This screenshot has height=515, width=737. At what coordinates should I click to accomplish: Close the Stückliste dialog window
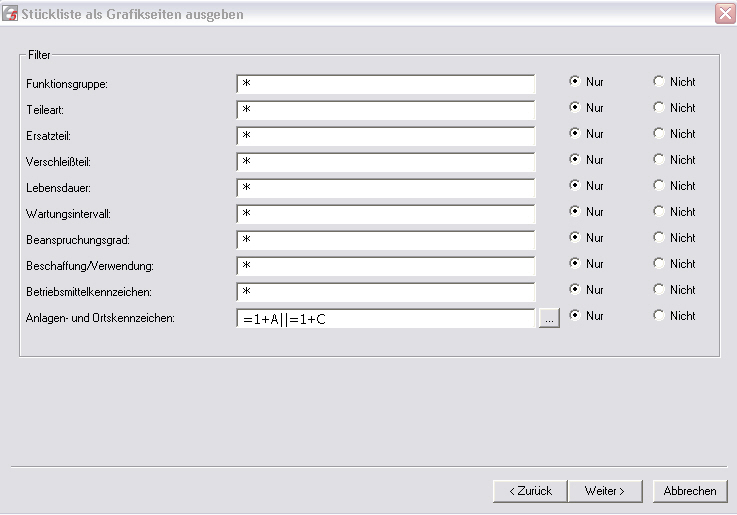pyautogui.click(x=725, y=13)
